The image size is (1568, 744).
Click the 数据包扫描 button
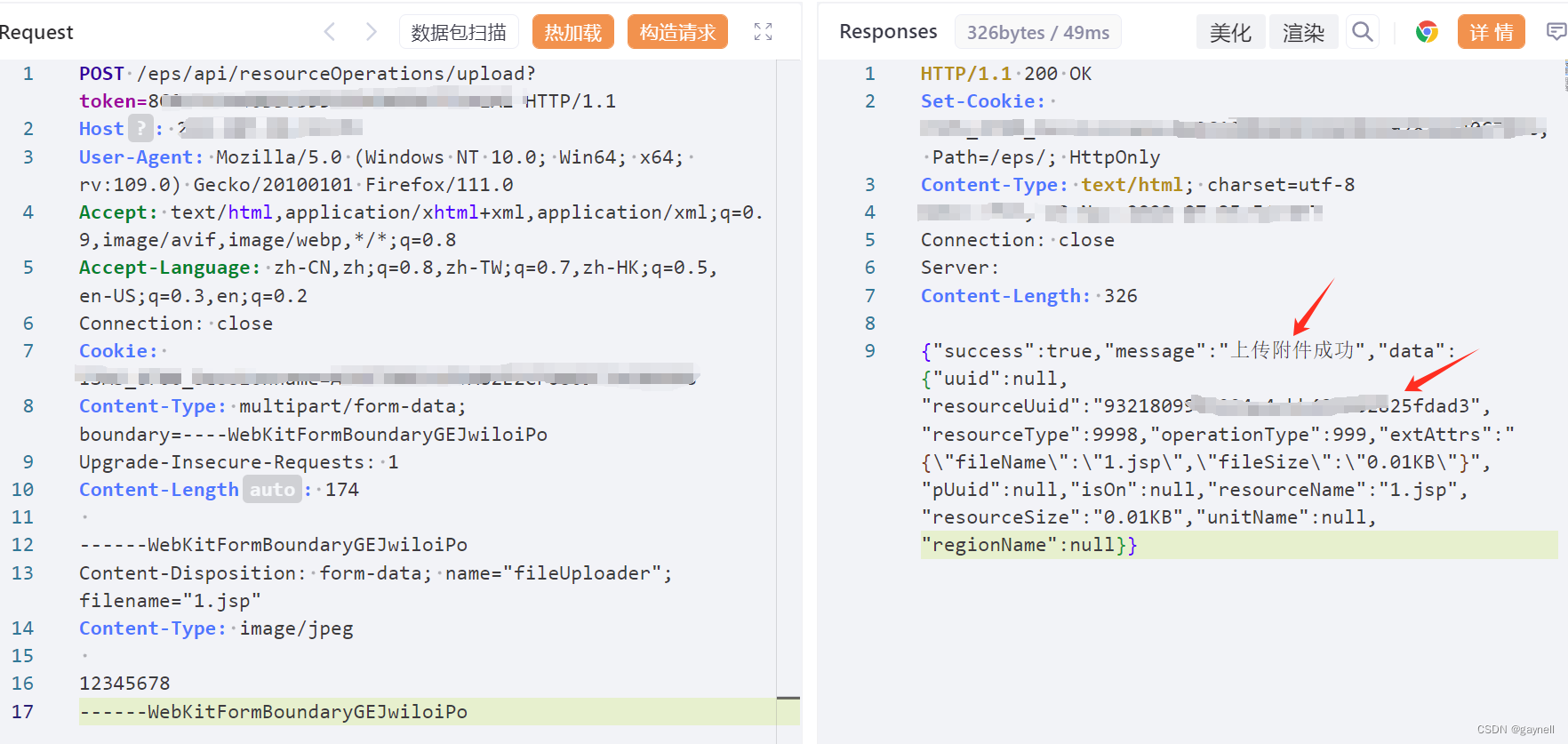(459, 32)
